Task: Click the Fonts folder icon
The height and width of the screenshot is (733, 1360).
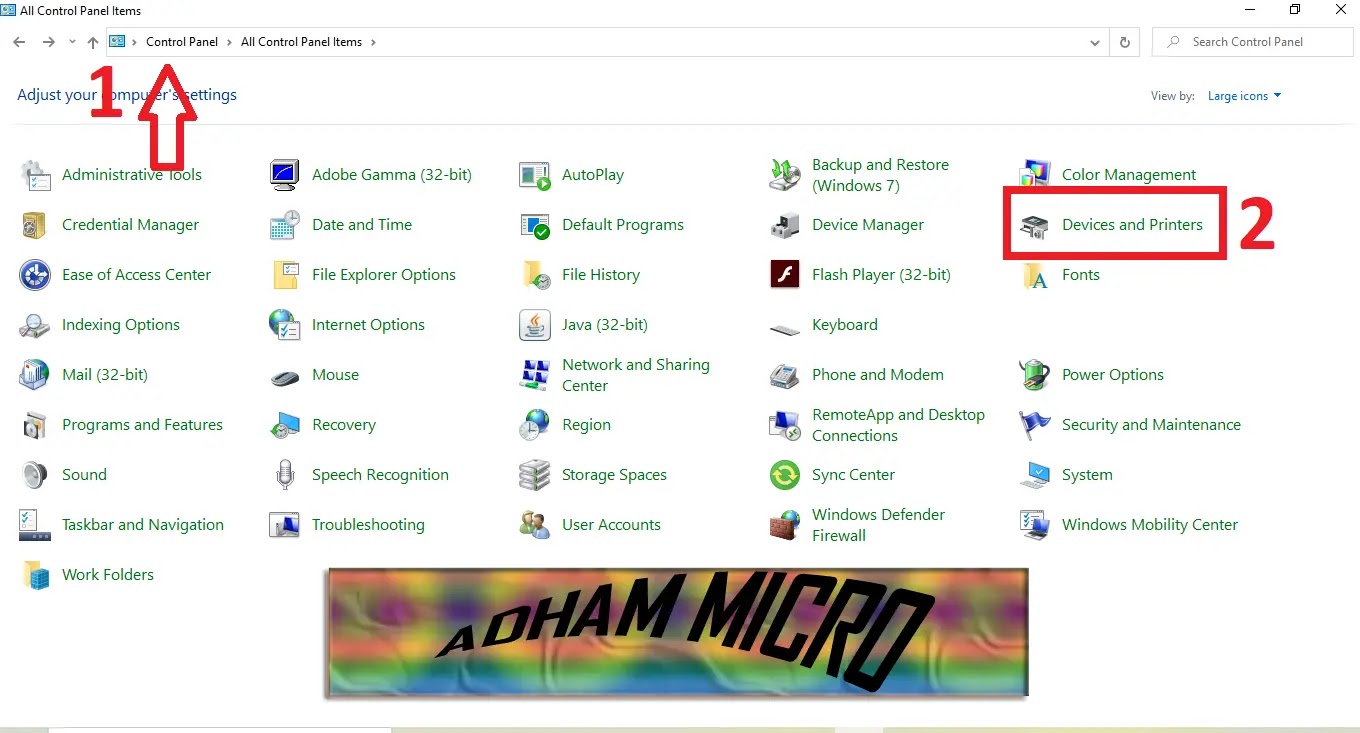Action: click(x=1035, y=275)
